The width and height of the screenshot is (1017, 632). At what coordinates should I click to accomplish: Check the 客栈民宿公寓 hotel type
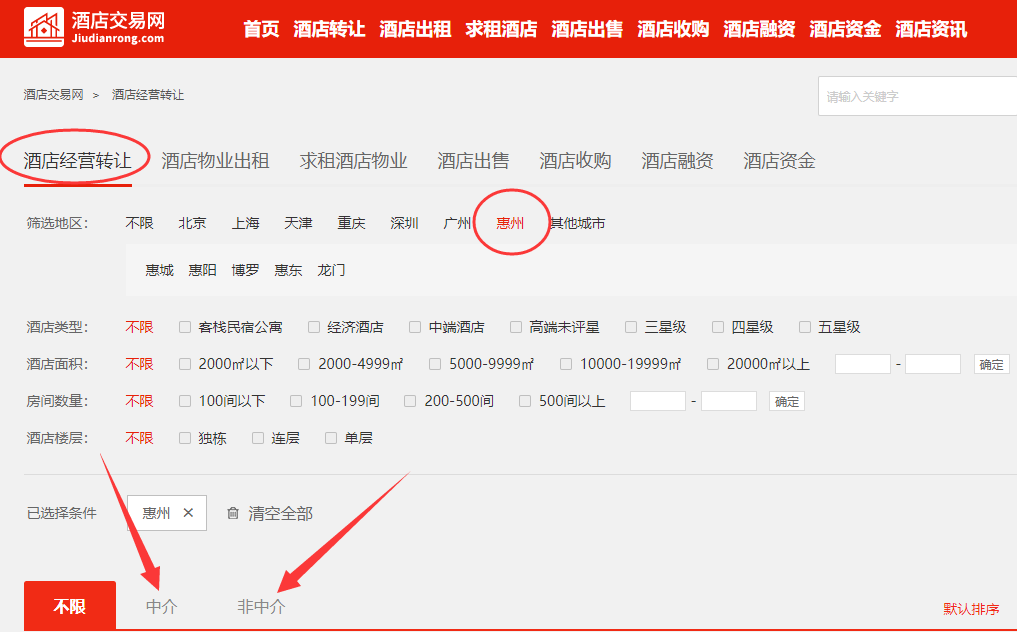pyautogui.click(x=185, y=327)
